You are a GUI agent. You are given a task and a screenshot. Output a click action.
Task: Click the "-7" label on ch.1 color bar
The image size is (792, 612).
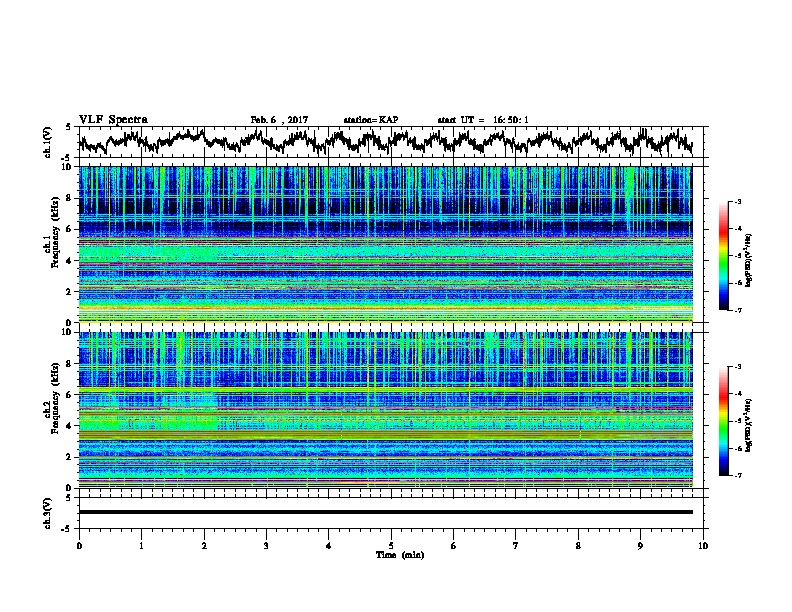[x=738, y=310]
